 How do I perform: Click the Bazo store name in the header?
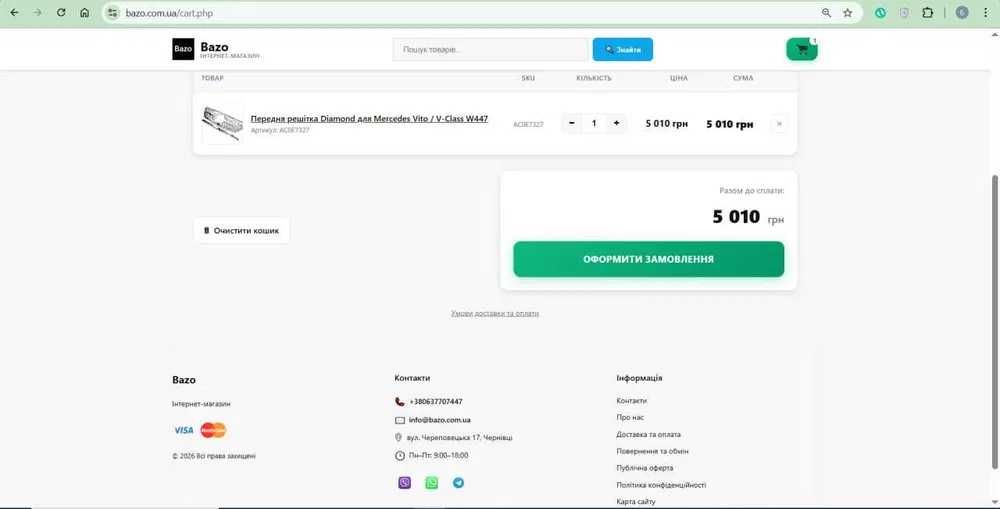214,47
